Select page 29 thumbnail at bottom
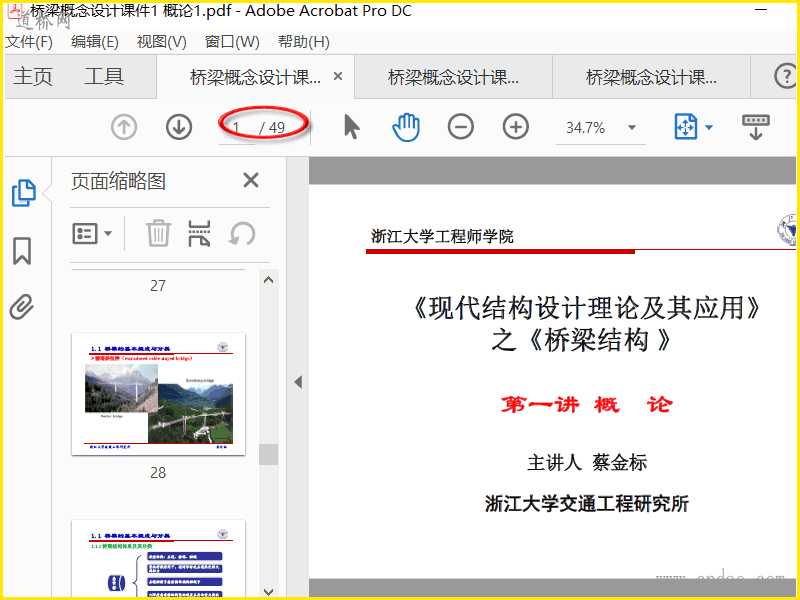The image size is (800, 600). tap(158, 558)
